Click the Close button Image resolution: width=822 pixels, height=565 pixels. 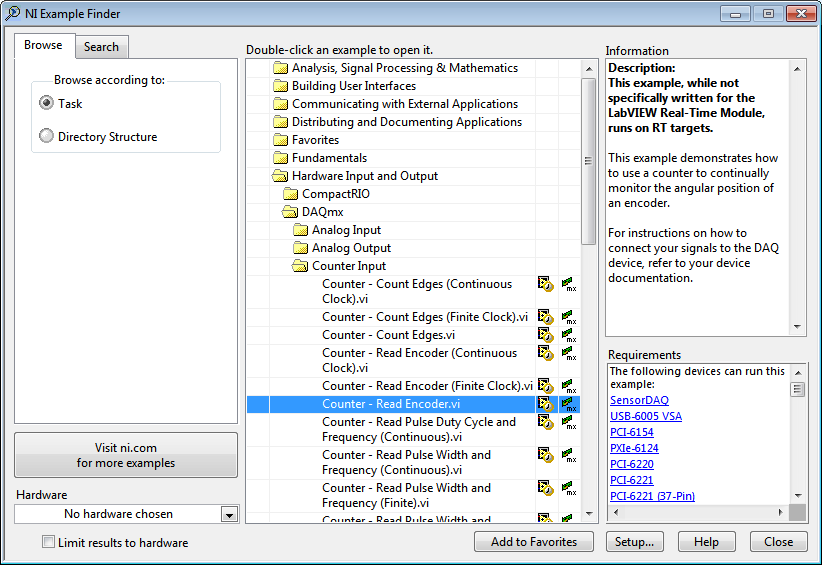778,541
